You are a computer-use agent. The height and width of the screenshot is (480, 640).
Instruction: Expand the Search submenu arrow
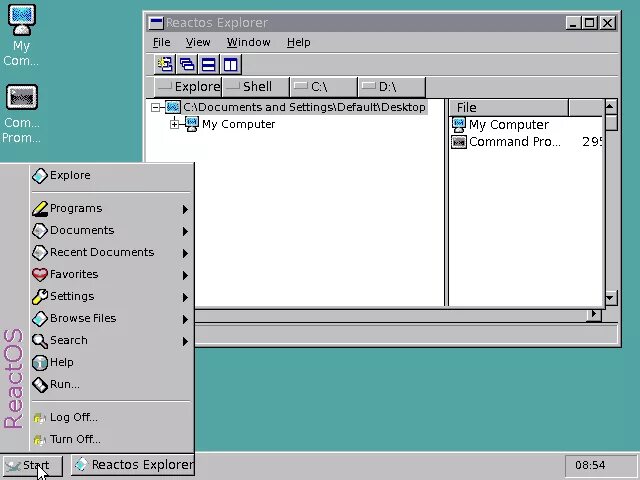(185, 341)
